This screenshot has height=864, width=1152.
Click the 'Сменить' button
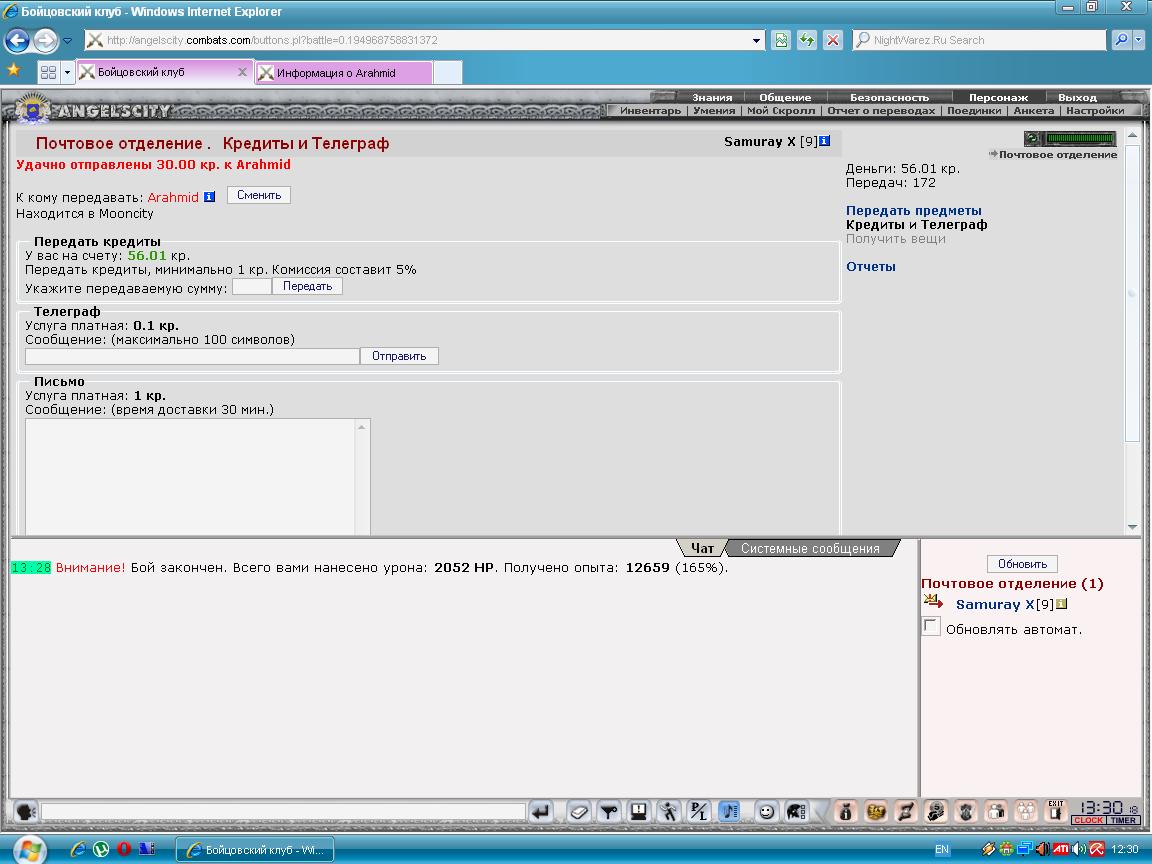click(259, 195)
